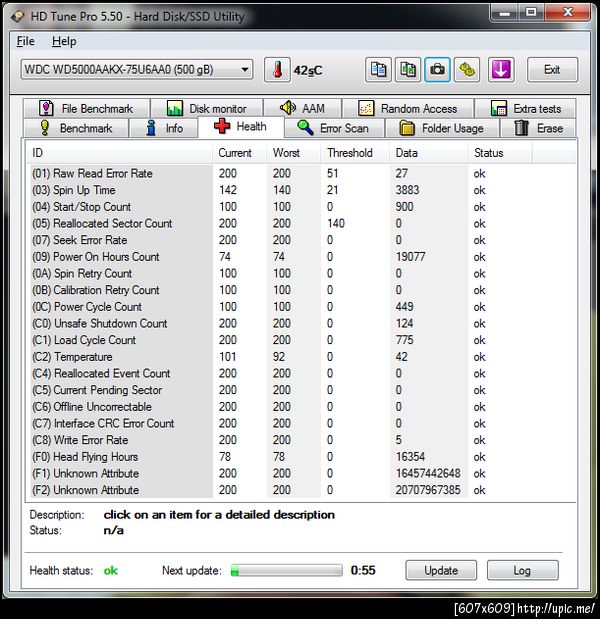Click the 0:55 countdown timer text
Screen dimensions: 600x619
click(363, 570)
